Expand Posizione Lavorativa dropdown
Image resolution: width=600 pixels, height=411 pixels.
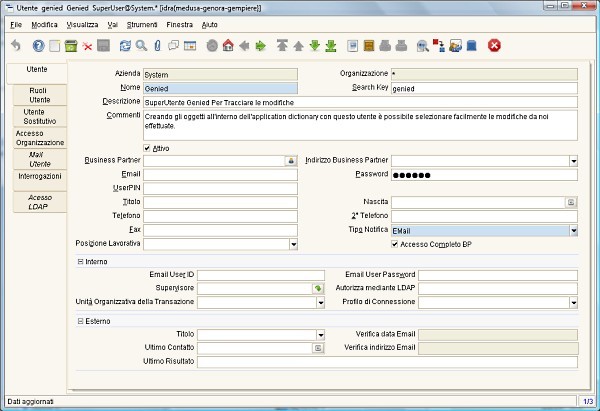coord(293,244)
